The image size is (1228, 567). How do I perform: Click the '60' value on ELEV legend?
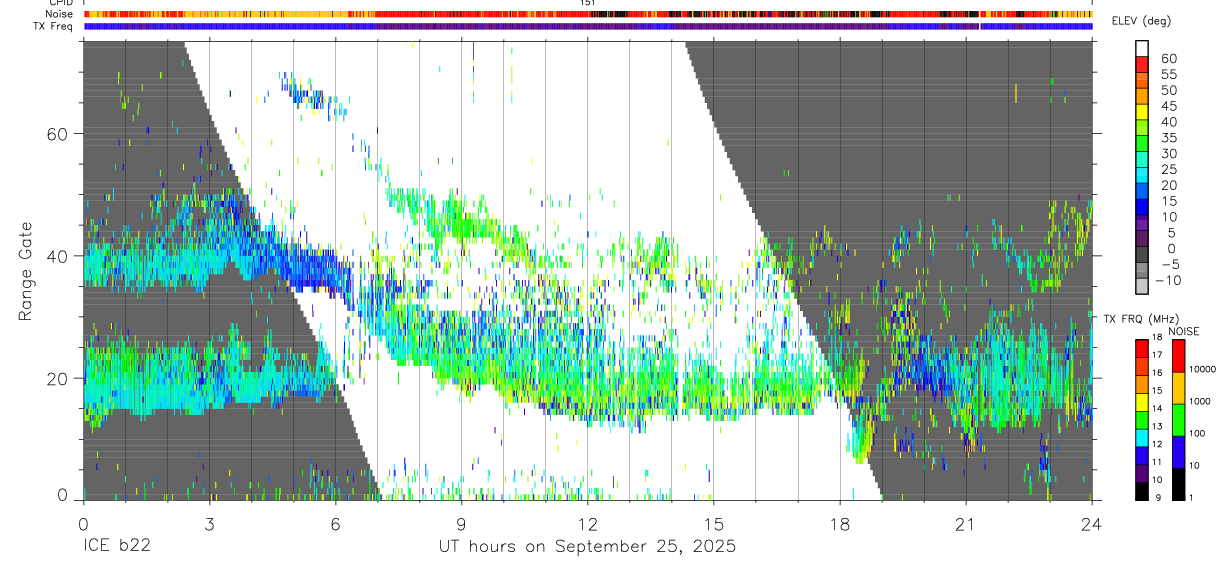[1168, 58]
